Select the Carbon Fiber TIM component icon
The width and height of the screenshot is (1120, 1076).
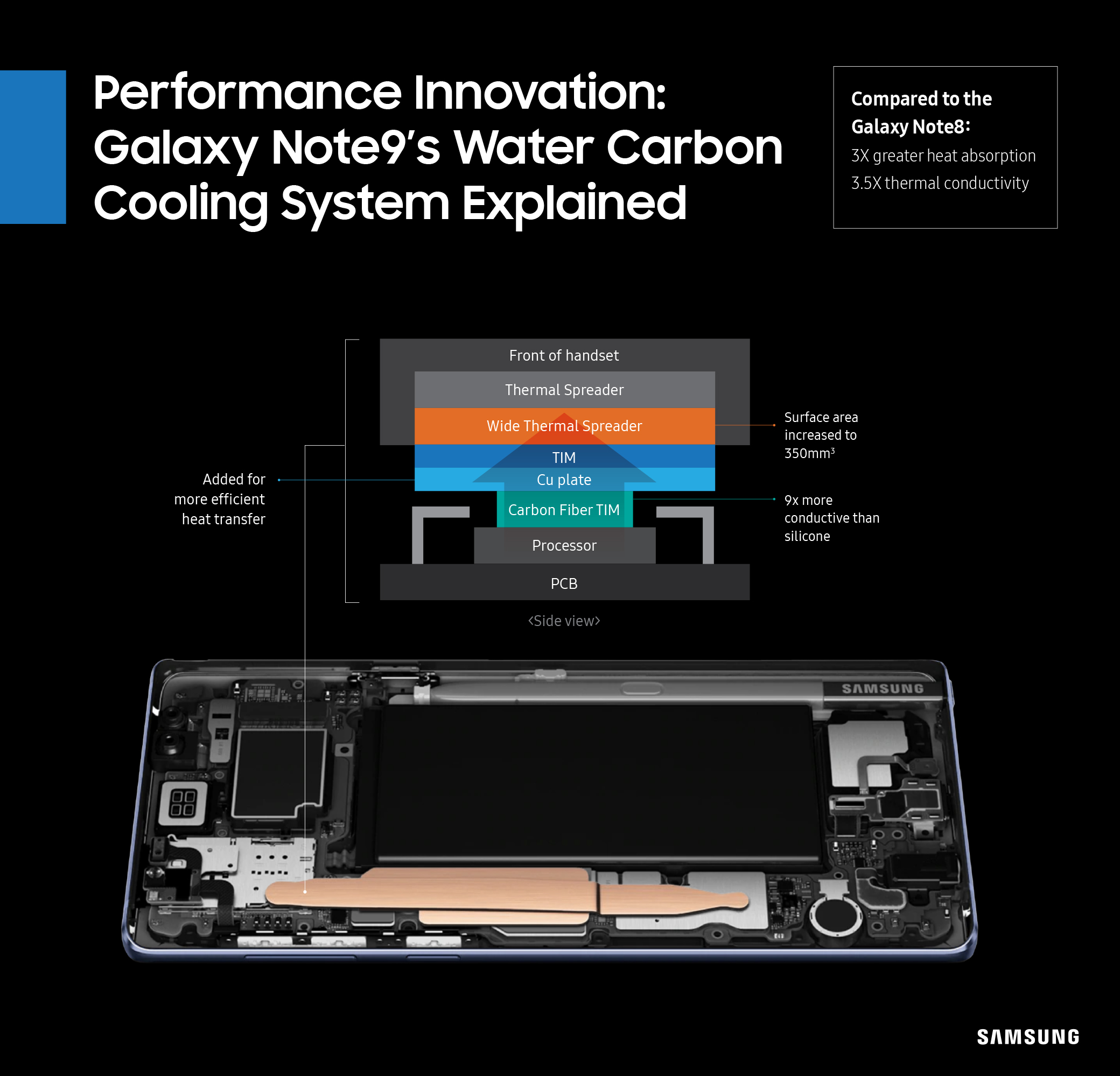(564, 510)
